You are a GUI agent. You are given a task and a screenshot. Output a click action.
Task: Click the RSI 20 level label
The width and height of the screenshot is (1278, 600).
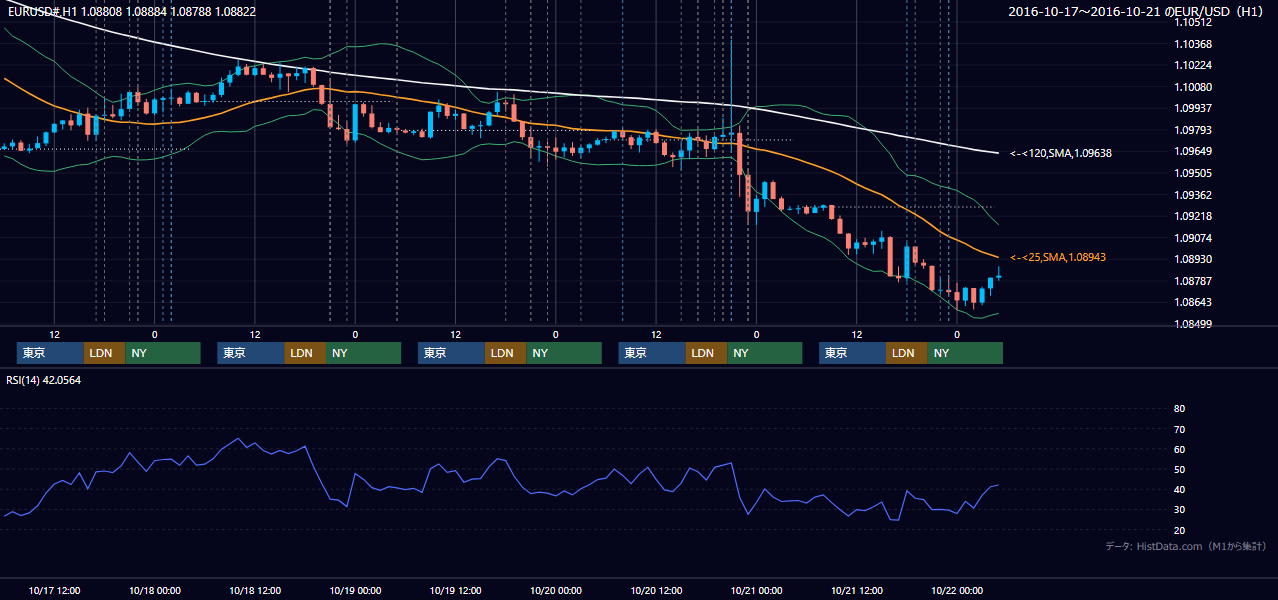(x=1179, y=531)
